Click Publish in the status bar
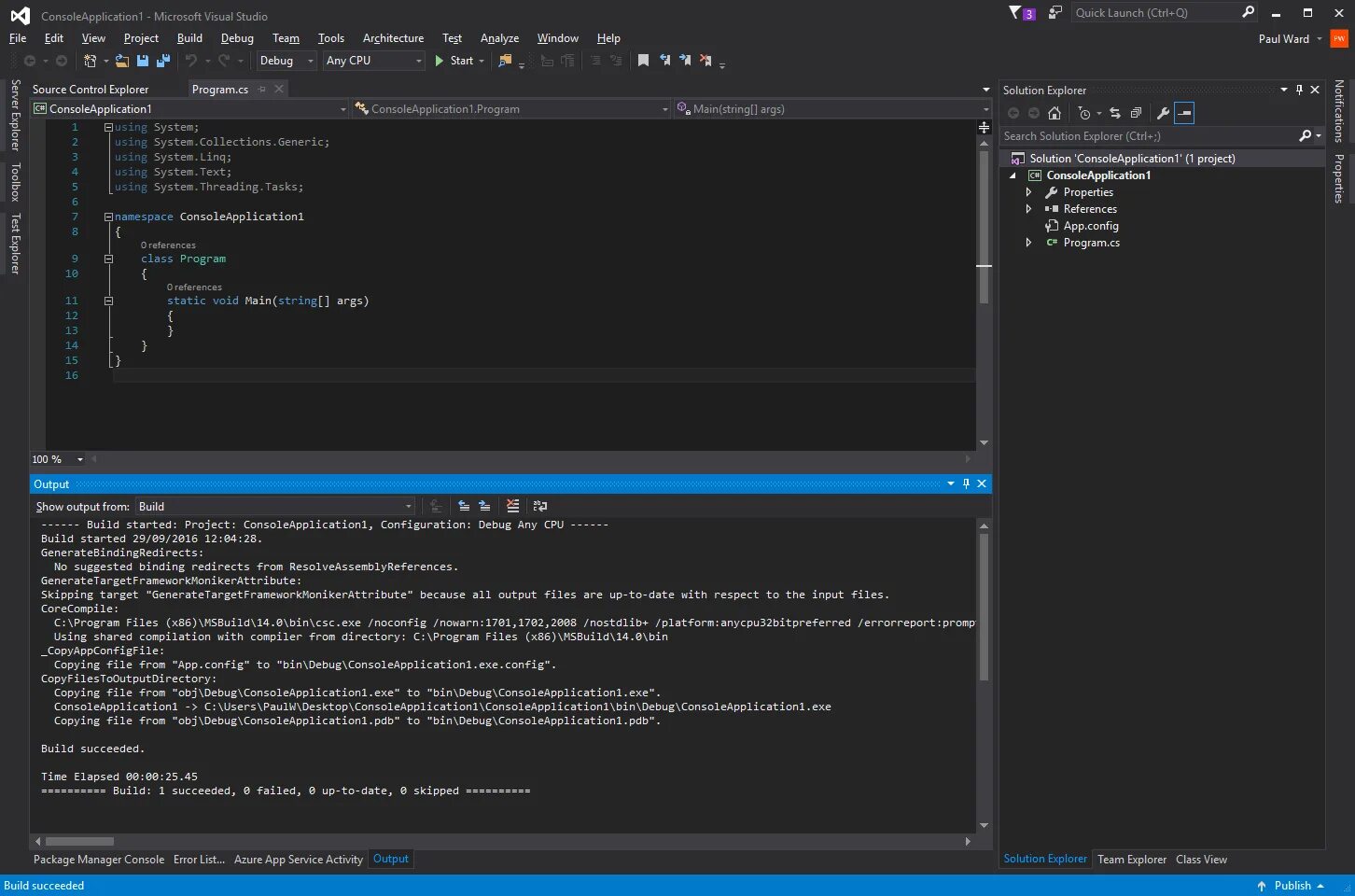1355x896 pixels. pos(1291,886)
